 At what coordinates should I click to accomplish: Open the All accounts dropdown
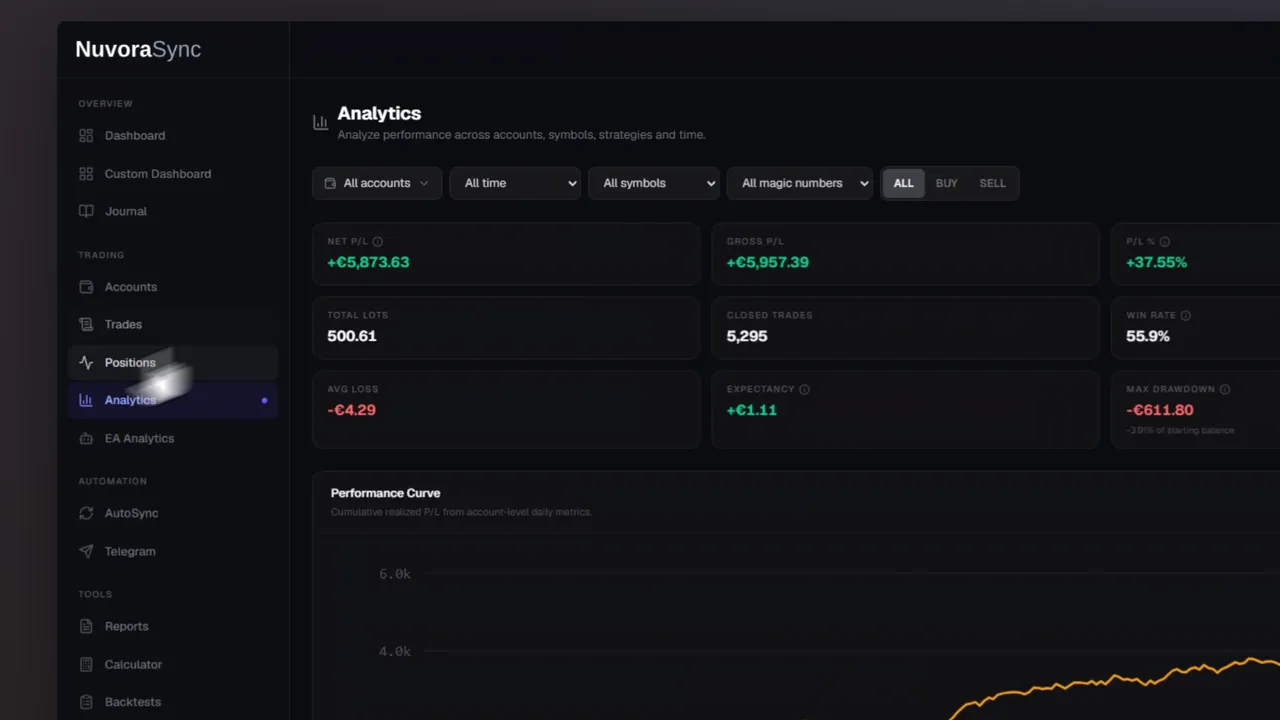pos(377,183)
